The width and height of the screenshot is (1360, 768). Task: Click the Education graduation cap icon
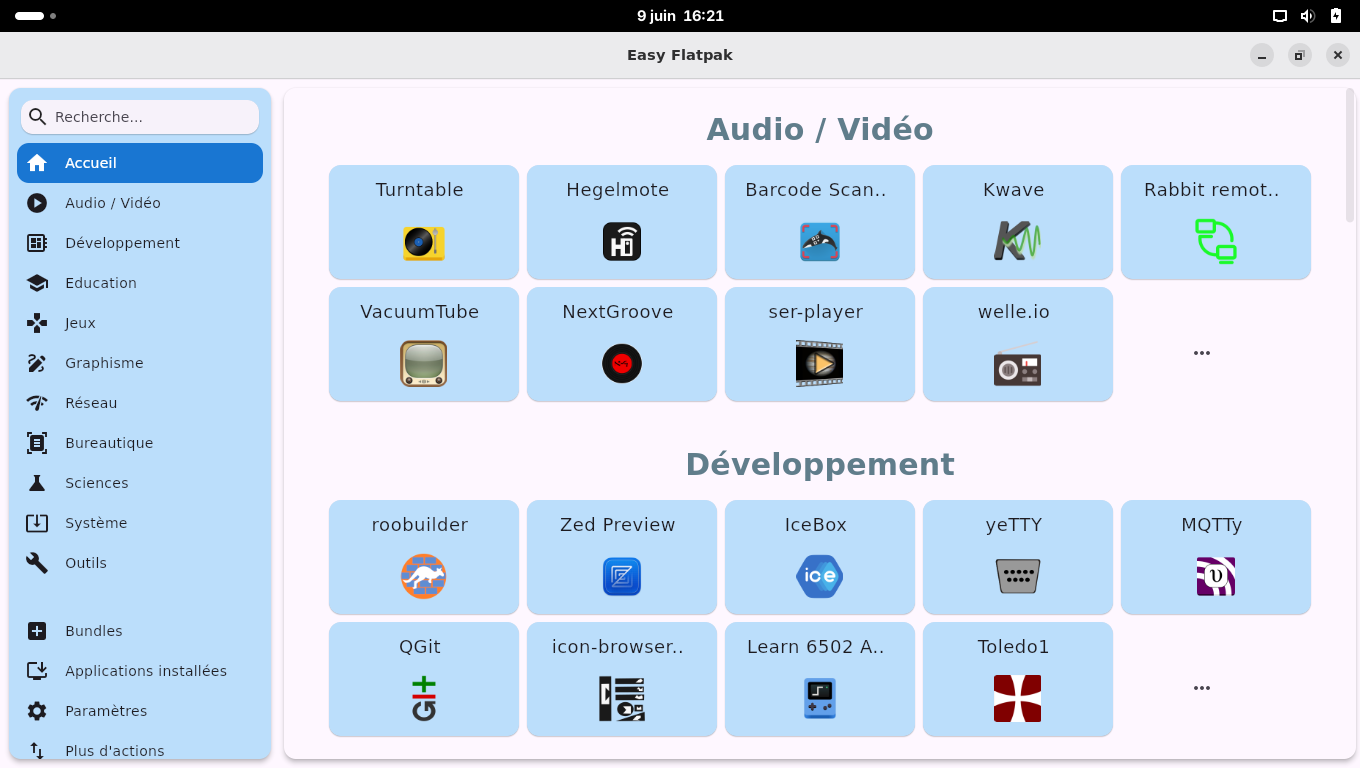coord(37,283)
